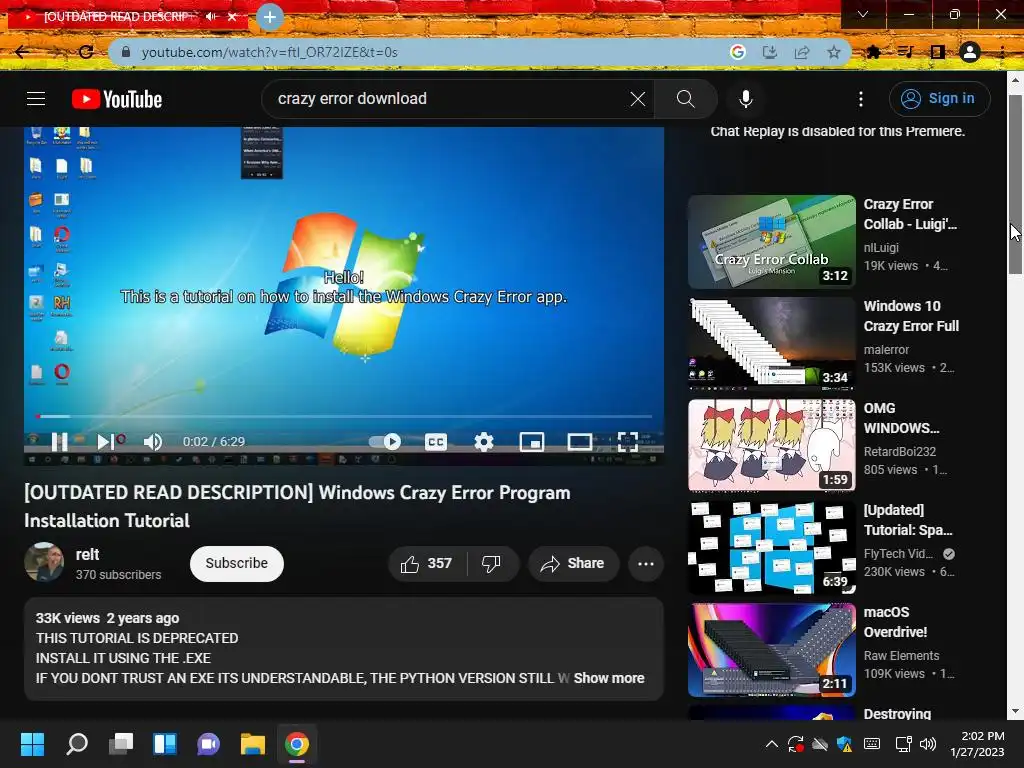Viewport: 1024px width, 768px height.
Task: Click the share page icon in address bar
Action: 802,52
